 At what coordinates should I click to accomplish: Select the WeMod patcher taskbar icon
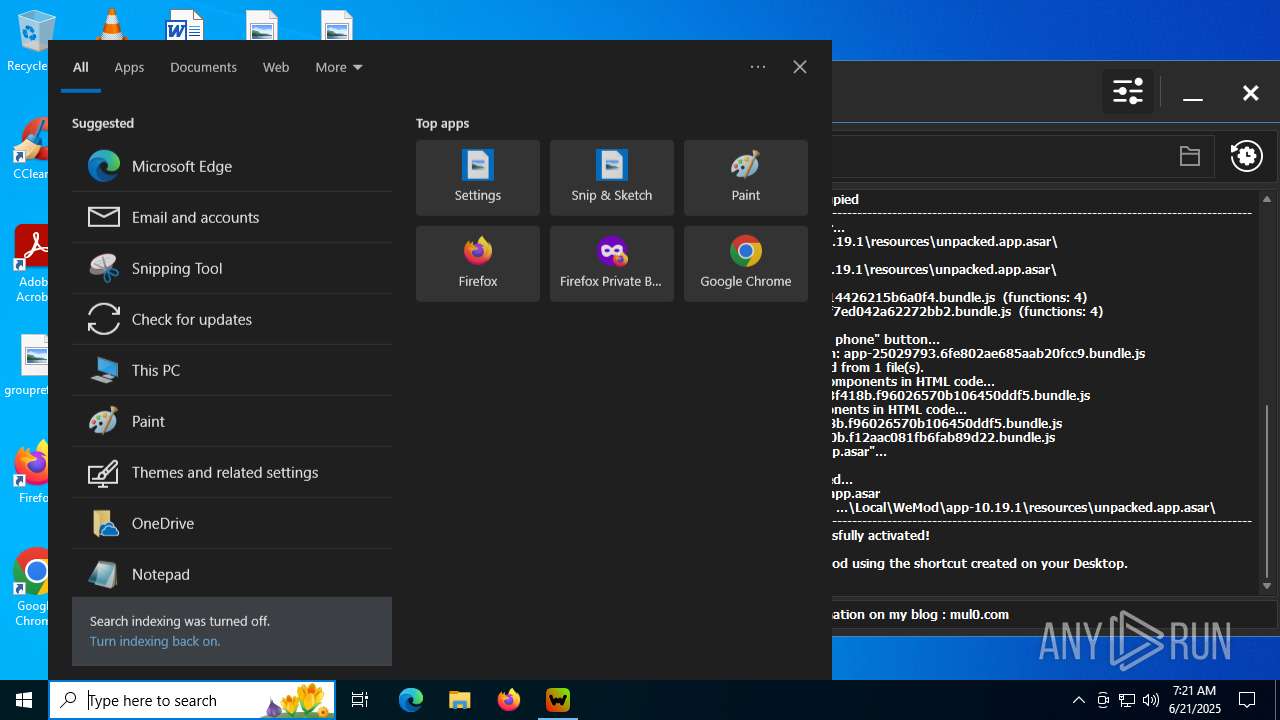click(558, 700)
